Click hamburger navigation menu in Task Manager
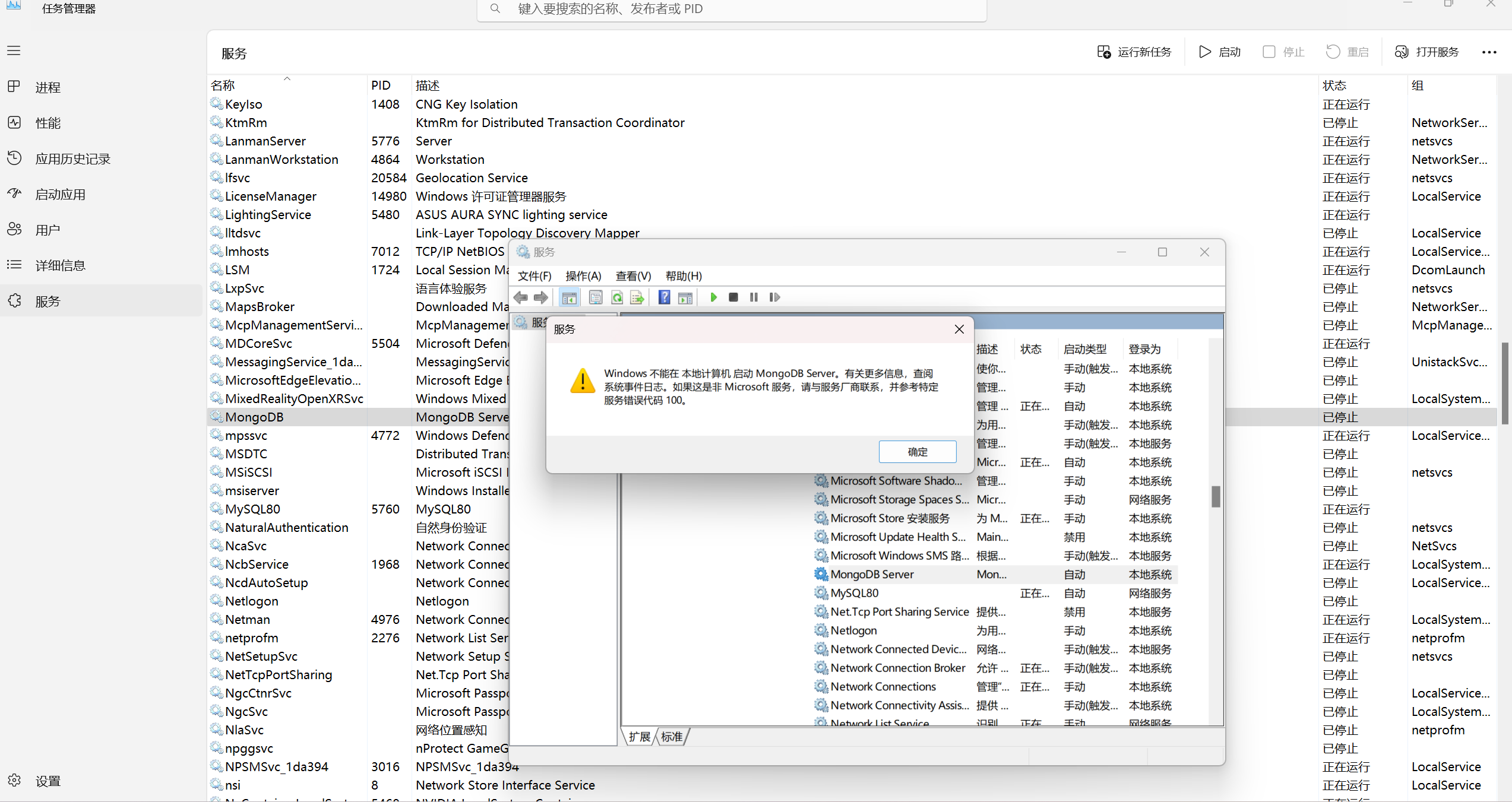 click(14, 51)
